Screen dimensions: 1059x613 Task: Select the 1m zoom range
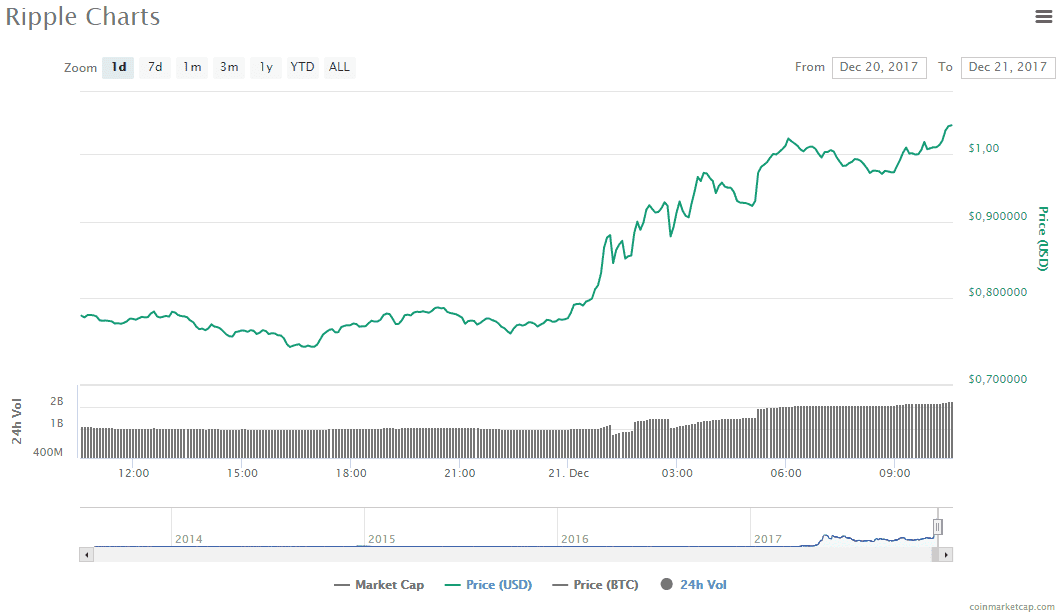click(x=192, y=67)
